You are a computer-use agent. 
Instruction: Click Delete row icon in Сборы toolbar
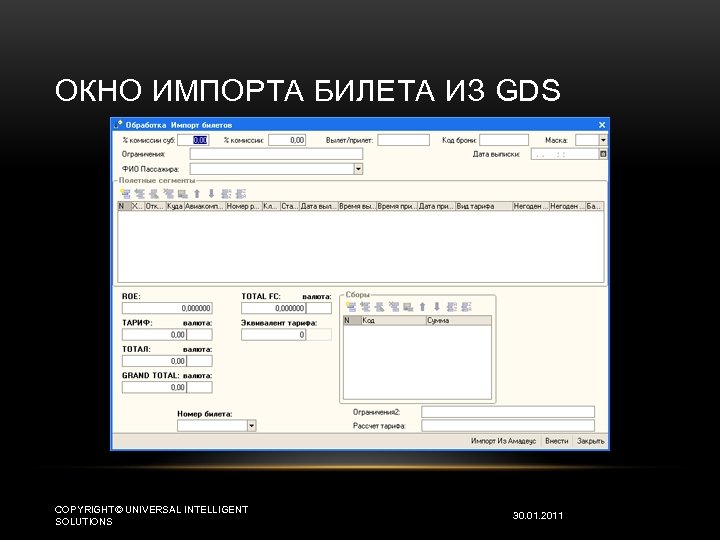pos(394,307)
